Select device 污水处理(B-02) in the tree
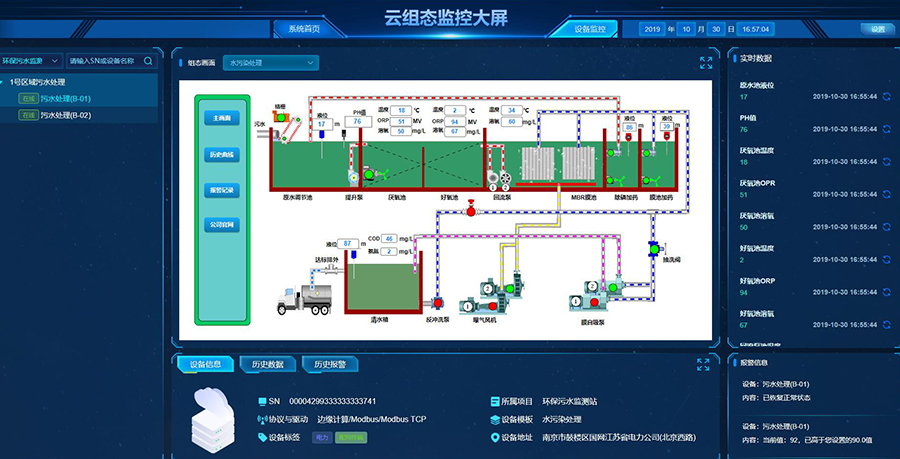The image size is (900, 459). coord(65,115)
